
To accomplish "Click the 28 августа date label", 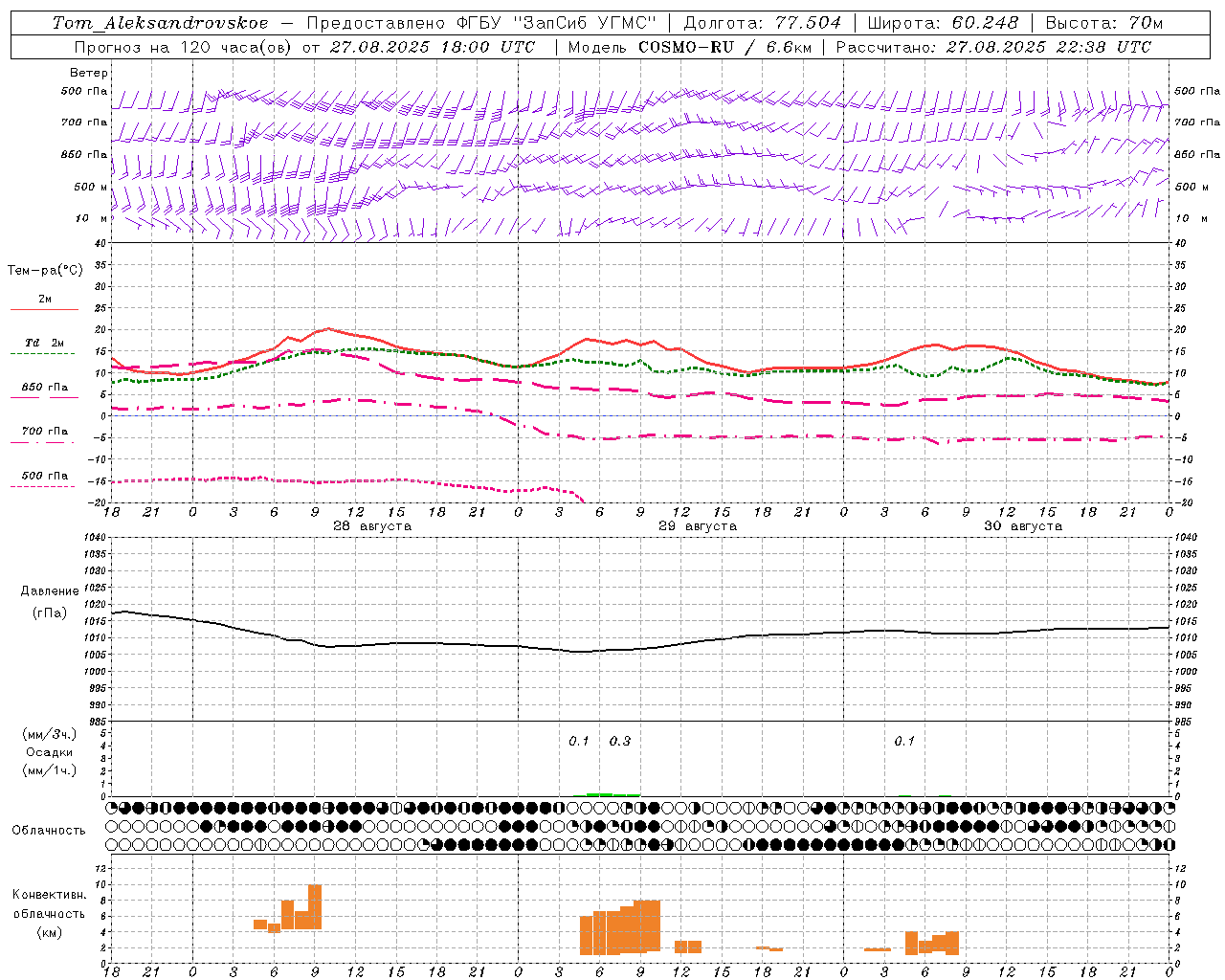I will [x=372, y=526].
